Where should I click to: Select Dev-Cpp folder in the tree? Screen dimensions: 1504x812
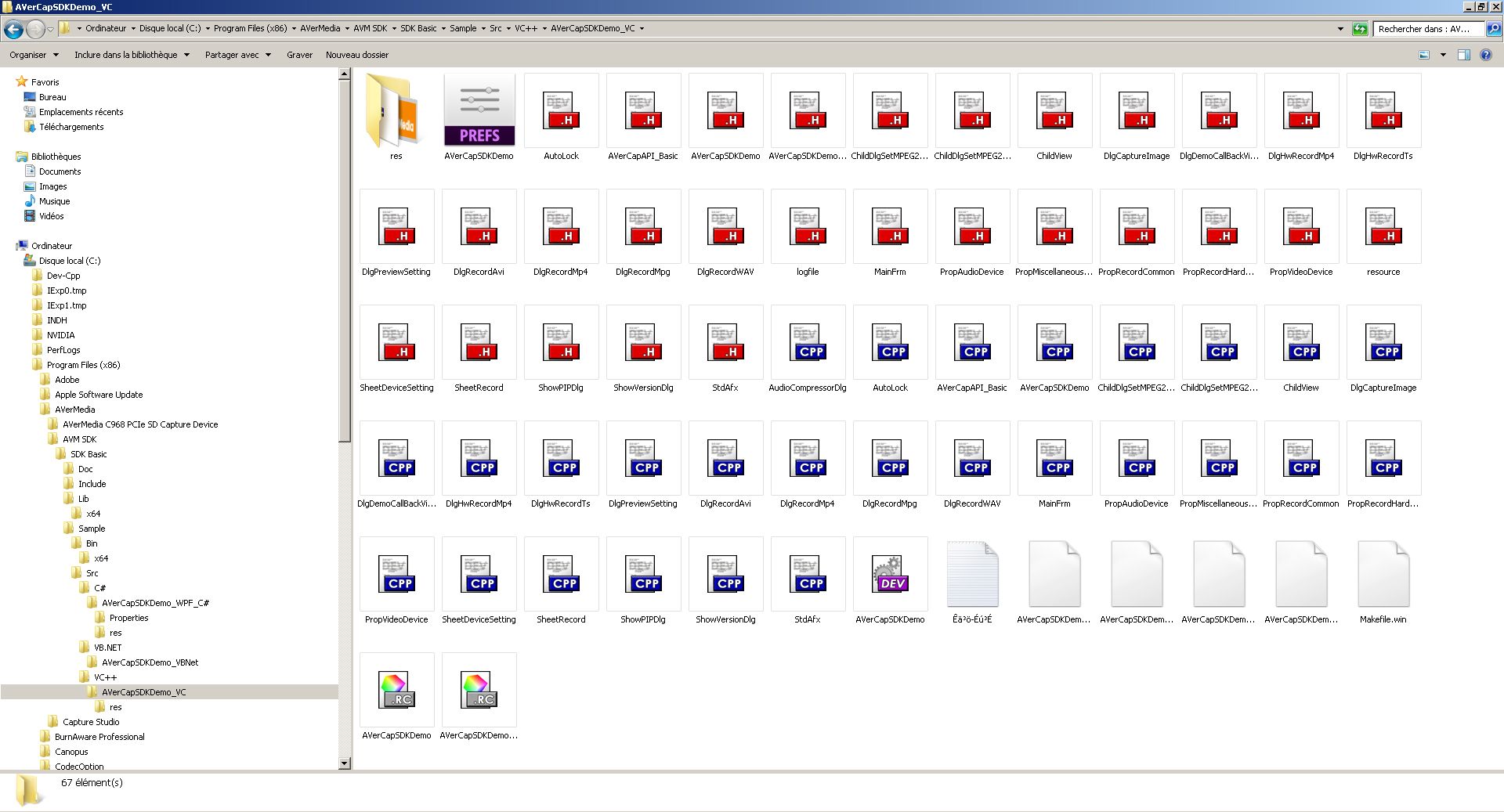point(63,276)
